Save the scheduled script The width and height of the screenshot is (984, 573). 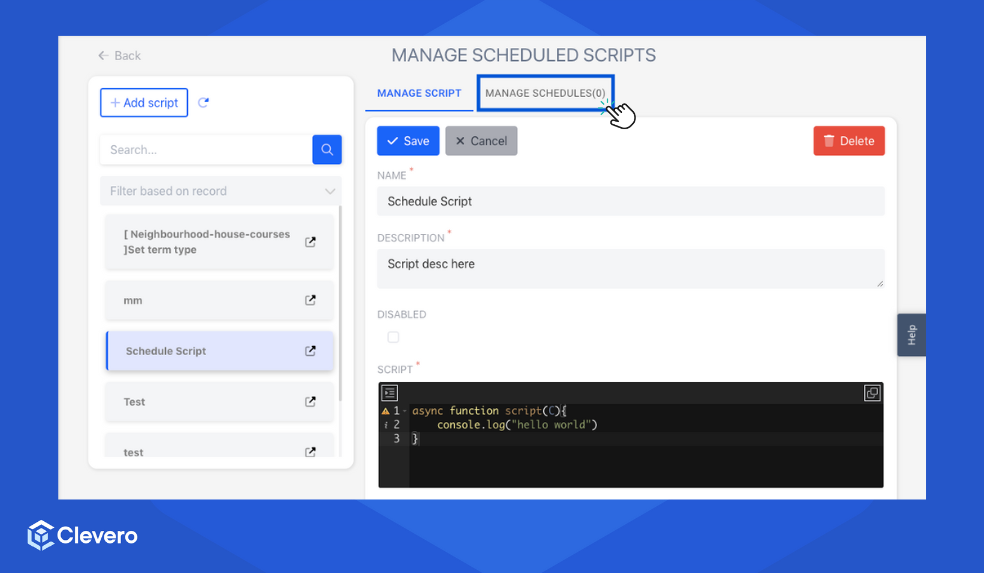tap(408, 141)
